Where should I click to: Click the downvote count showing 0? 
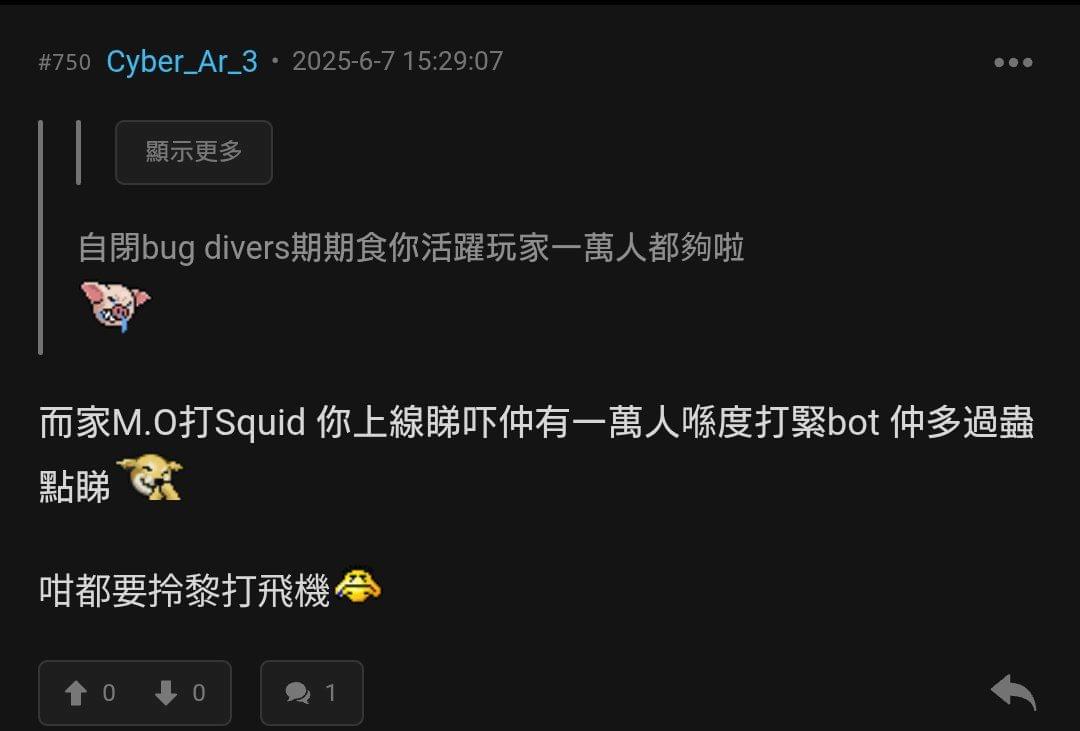point(199,693)
